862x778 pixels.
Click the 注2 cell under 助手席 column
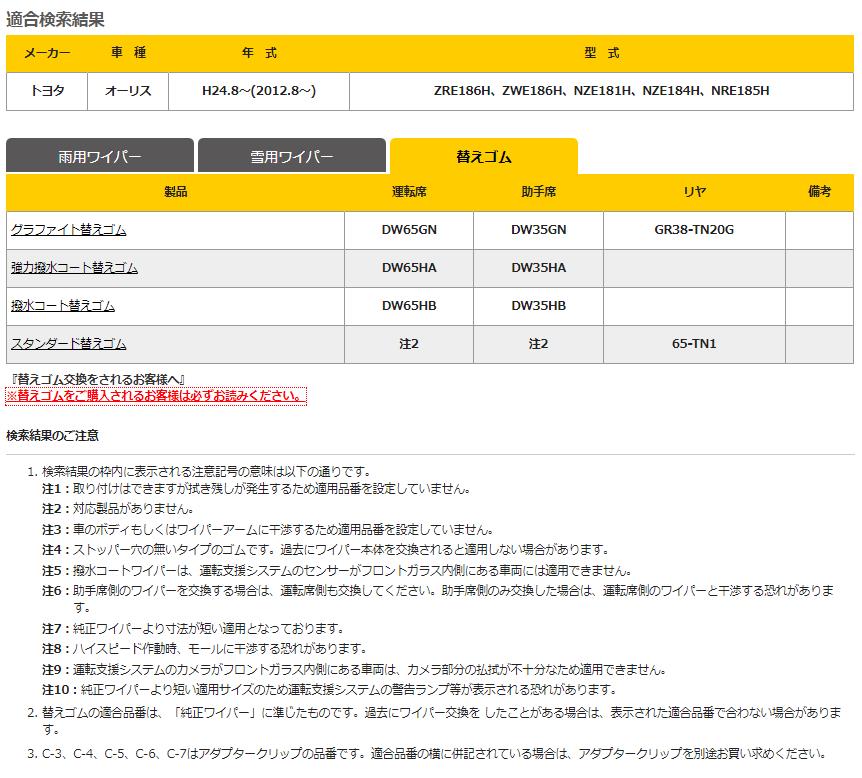(x=538, y=344)
